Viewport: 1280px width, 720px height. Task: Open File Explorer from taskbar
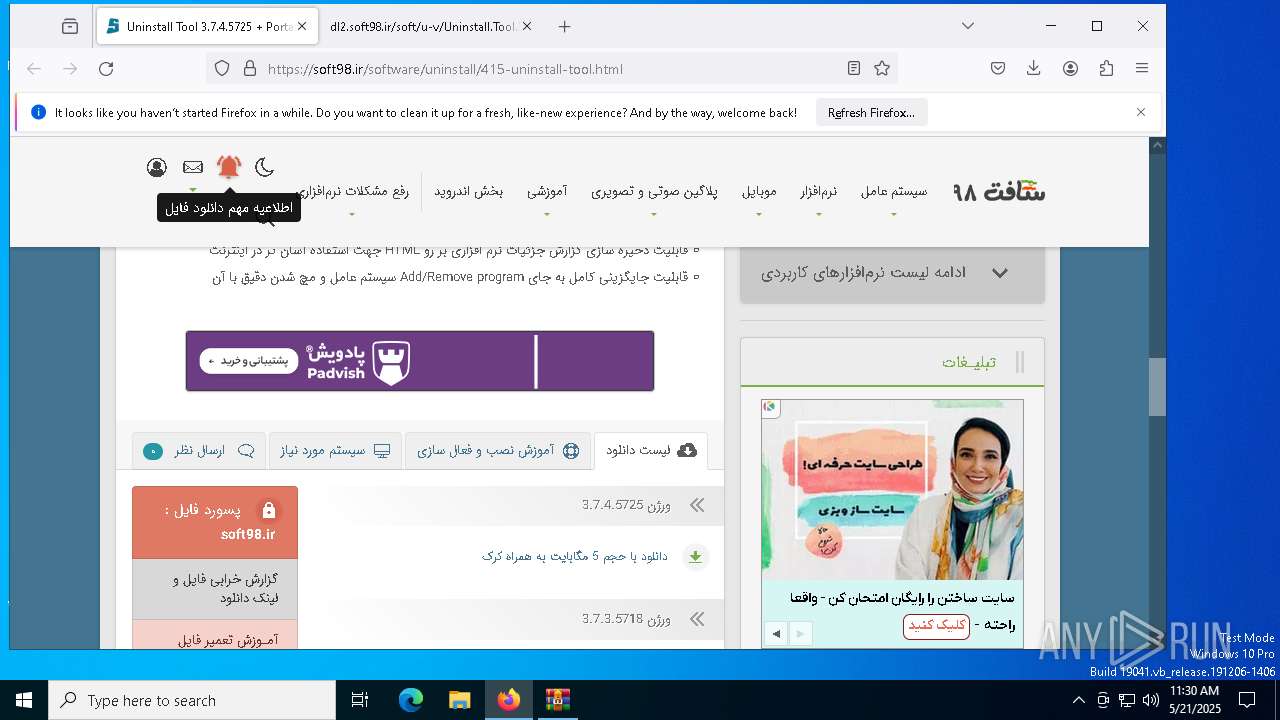coord(459,700)
